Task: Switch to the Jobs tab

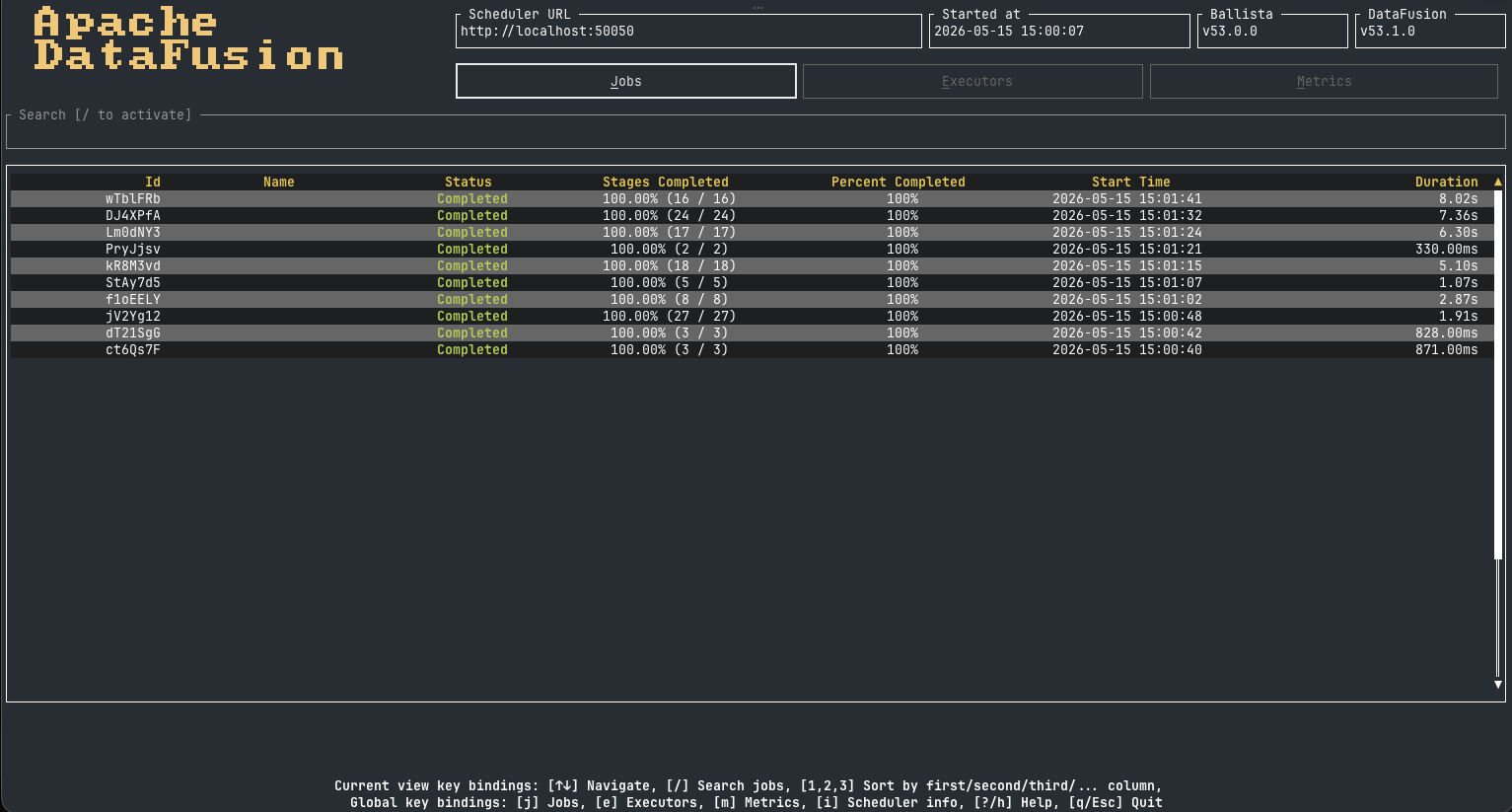Action: click(x=625, y=81)
